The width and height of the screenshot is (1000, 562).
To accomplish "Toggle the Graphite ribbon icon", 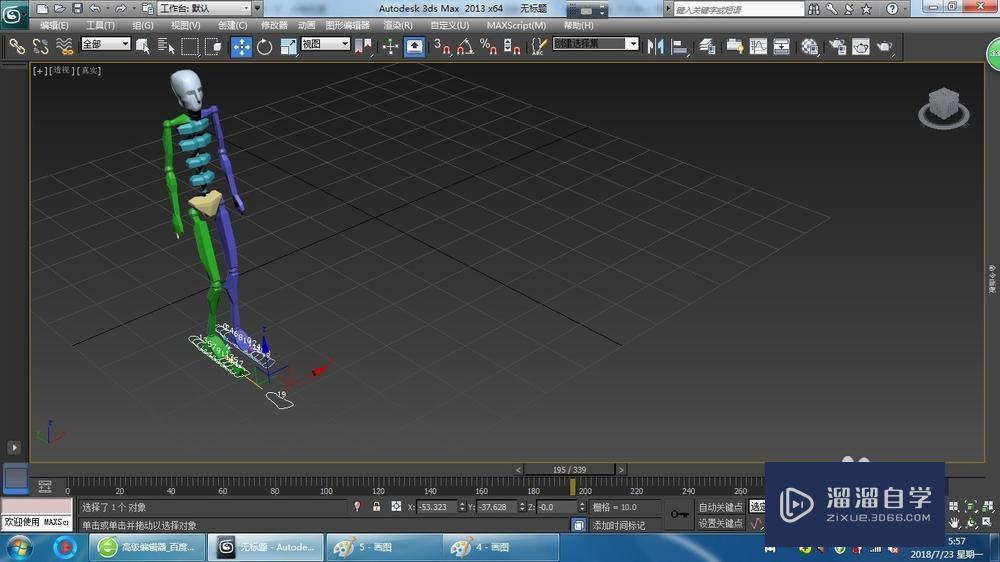I will click(735, 47).
